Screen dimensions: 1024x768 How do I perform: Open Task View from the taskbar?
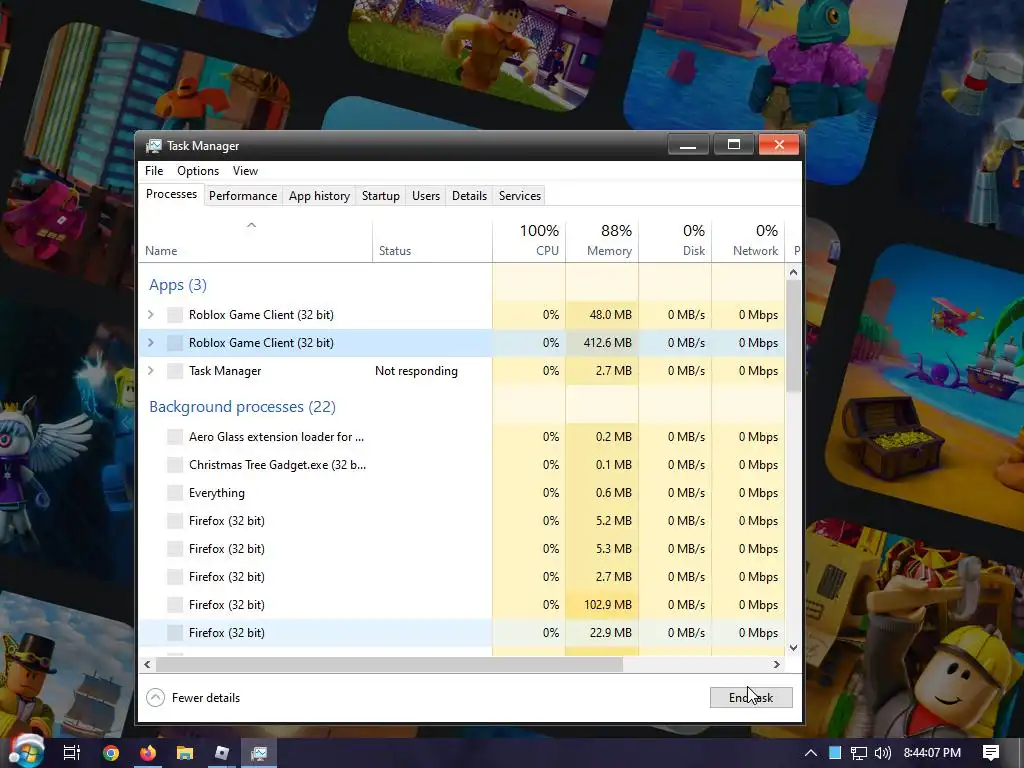click(72, 753)
